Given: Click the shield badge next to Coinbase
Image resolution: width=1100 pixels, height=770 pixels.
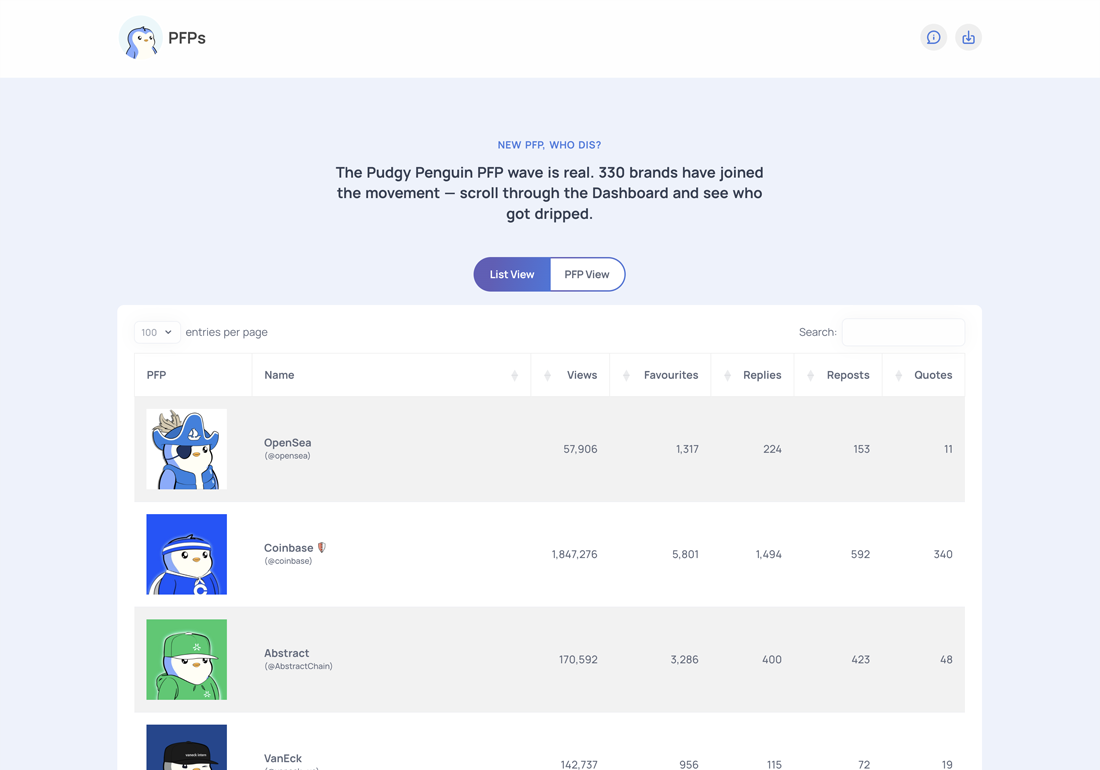Looking at the screenshot, I should (322, 548).
